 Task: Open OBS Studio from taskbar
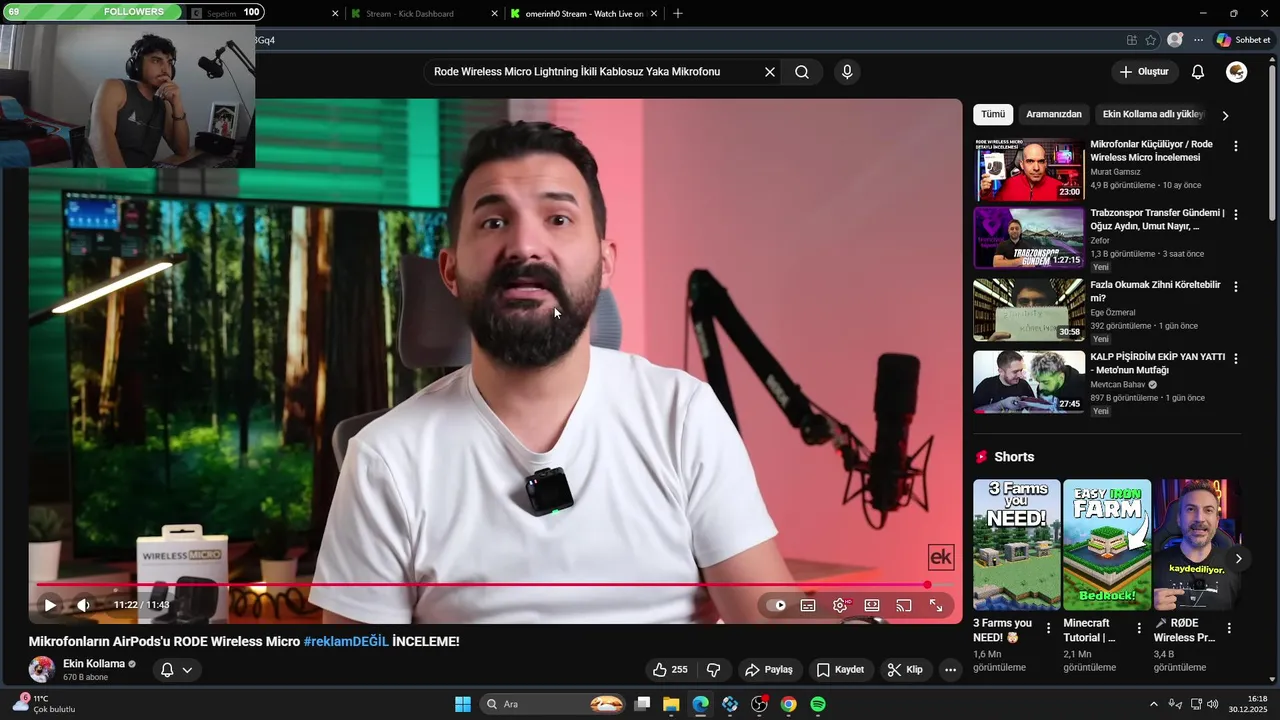point(759,704)
